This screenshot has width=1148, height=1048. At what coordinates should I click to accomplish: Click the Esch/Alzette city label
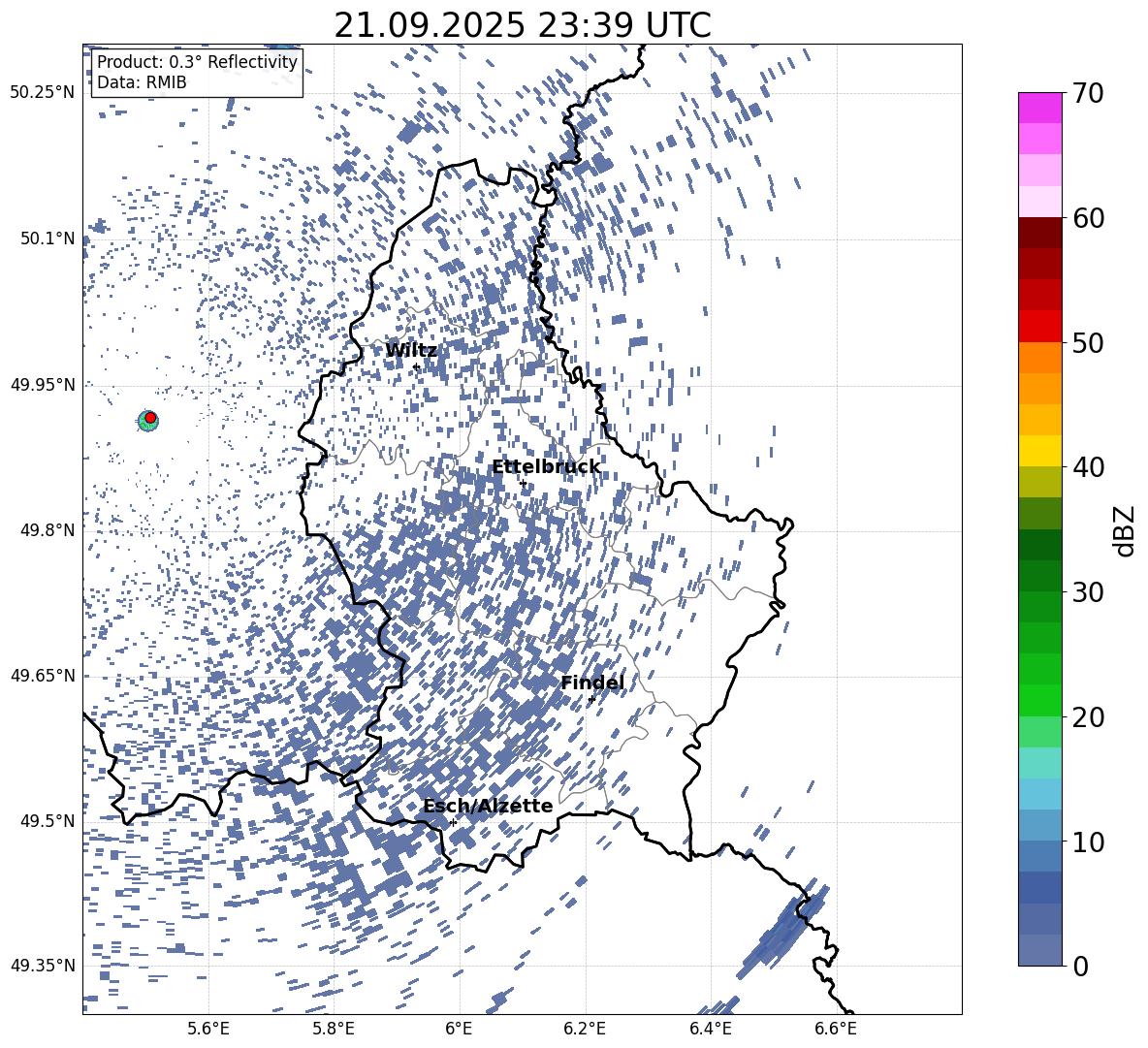tap(488, 806)
